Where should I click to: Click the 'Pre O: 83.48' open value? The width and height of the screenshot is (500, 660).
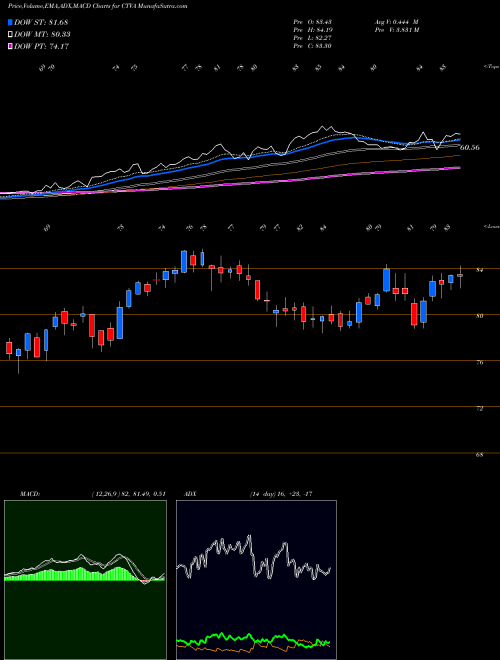[x=313, y=22]
